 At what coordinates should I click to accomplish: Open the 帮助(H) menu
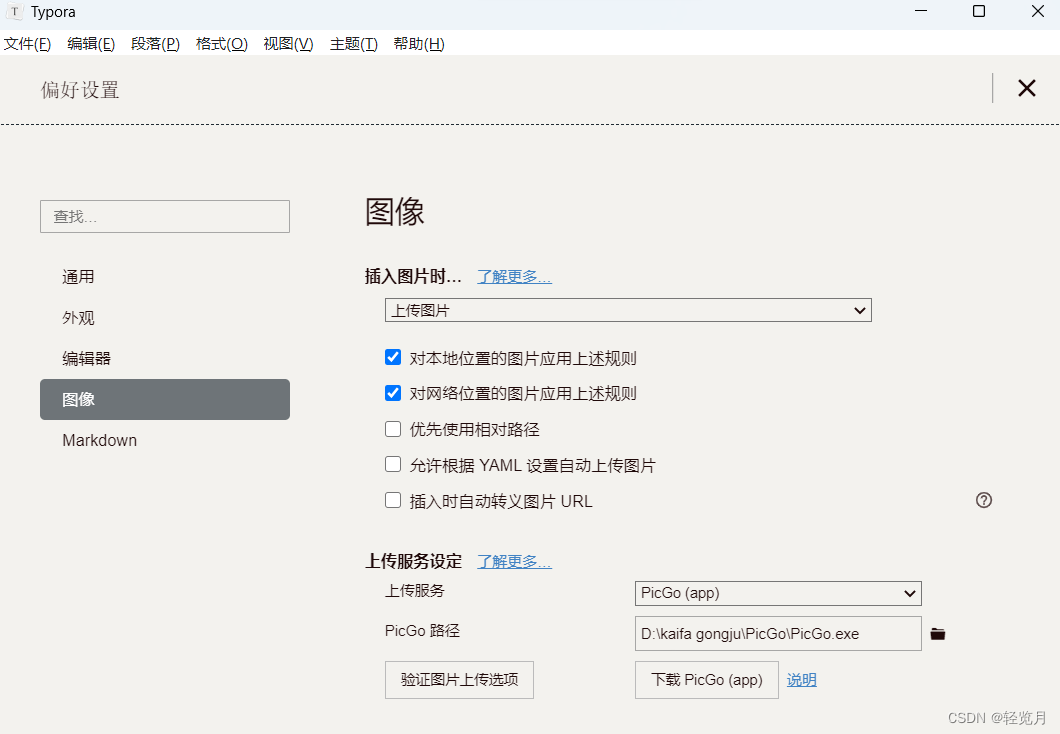[x=419, y=44]
